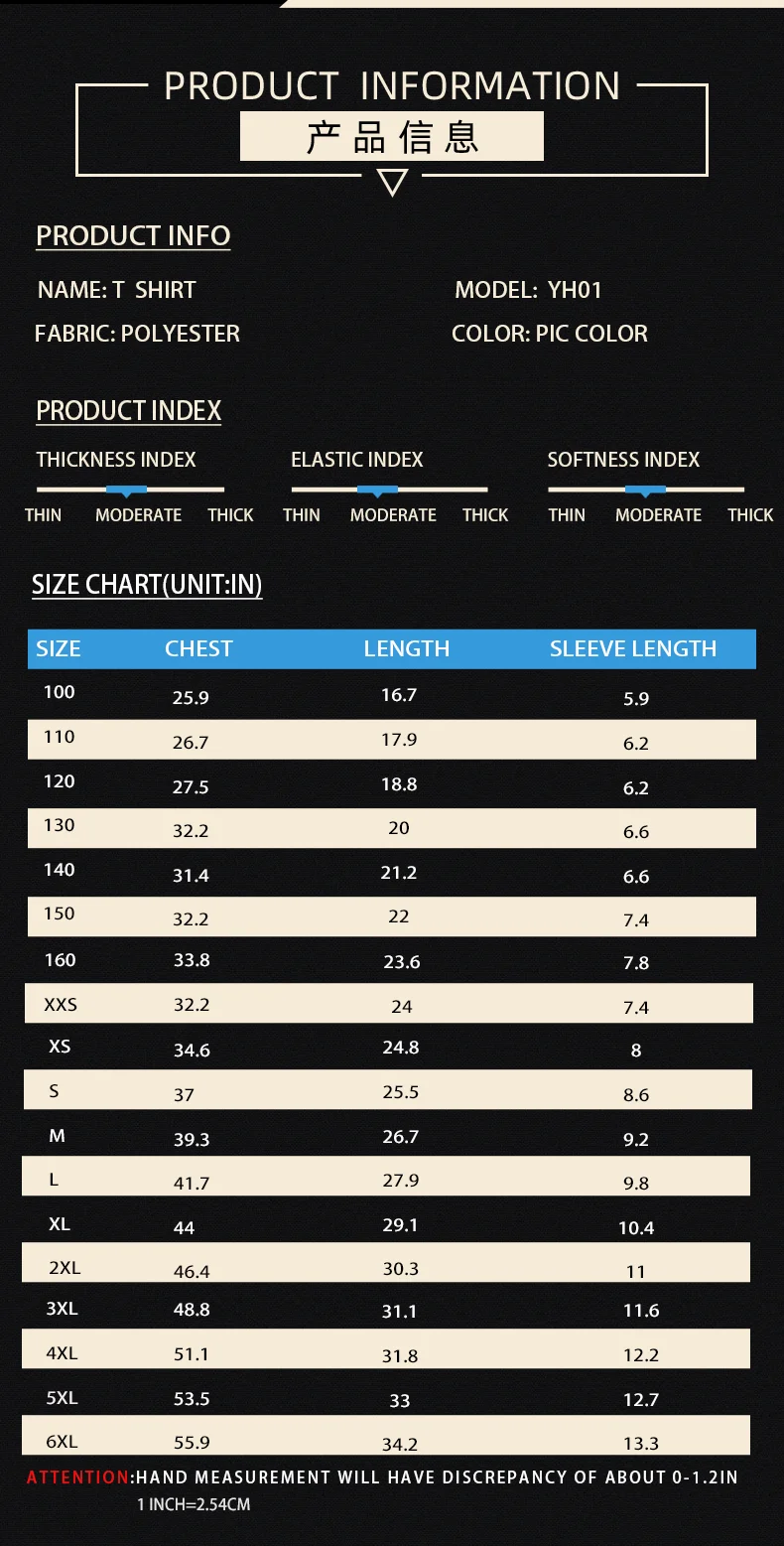This screenshot has height=1546, width=784.
Task: Click the downward triangle below the header banner
Action: pos(393,183)
